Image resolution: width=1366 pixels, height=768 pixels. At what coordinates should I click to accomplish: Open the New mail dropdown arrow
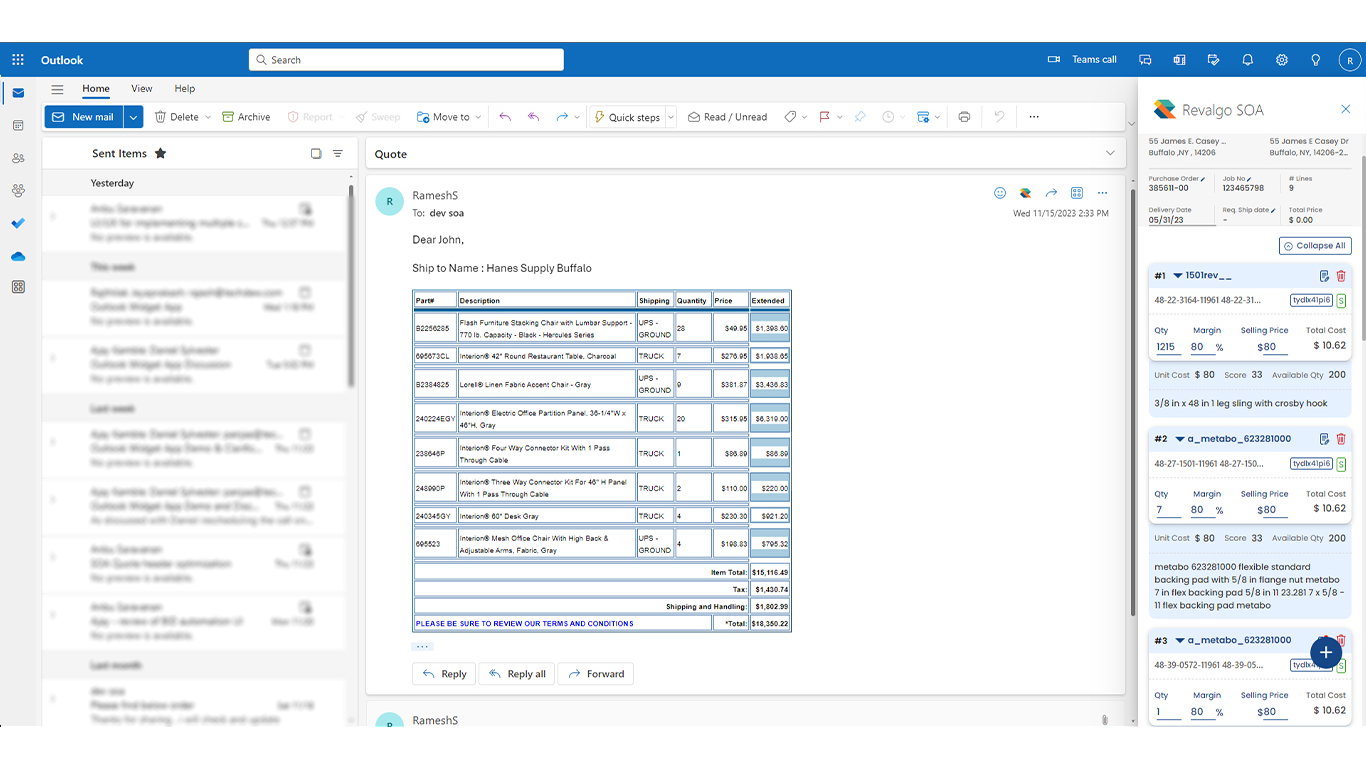pyautogui.click(x=133, y=117)
